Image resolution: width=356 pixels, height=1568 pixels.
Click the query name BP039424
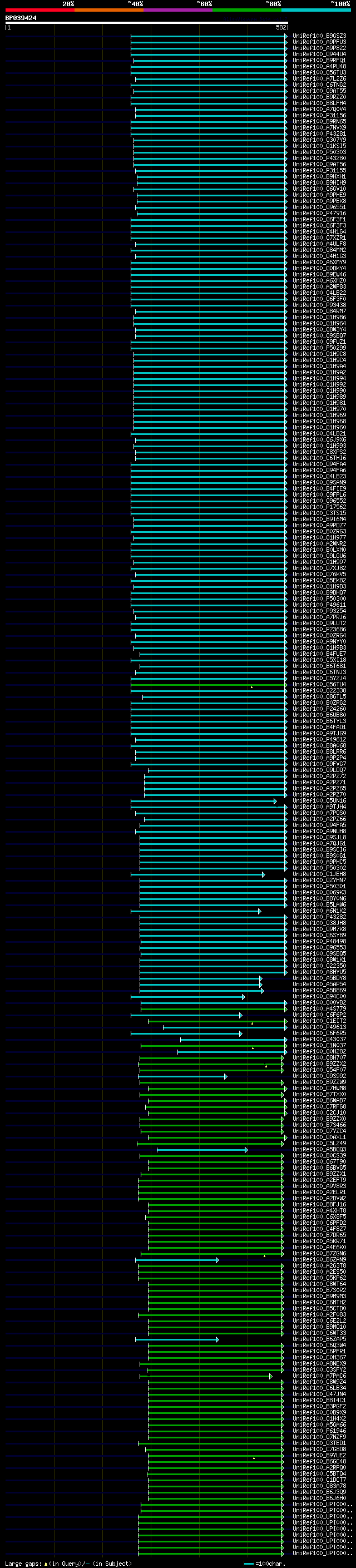pyautogui.click(x=21, y=18)
